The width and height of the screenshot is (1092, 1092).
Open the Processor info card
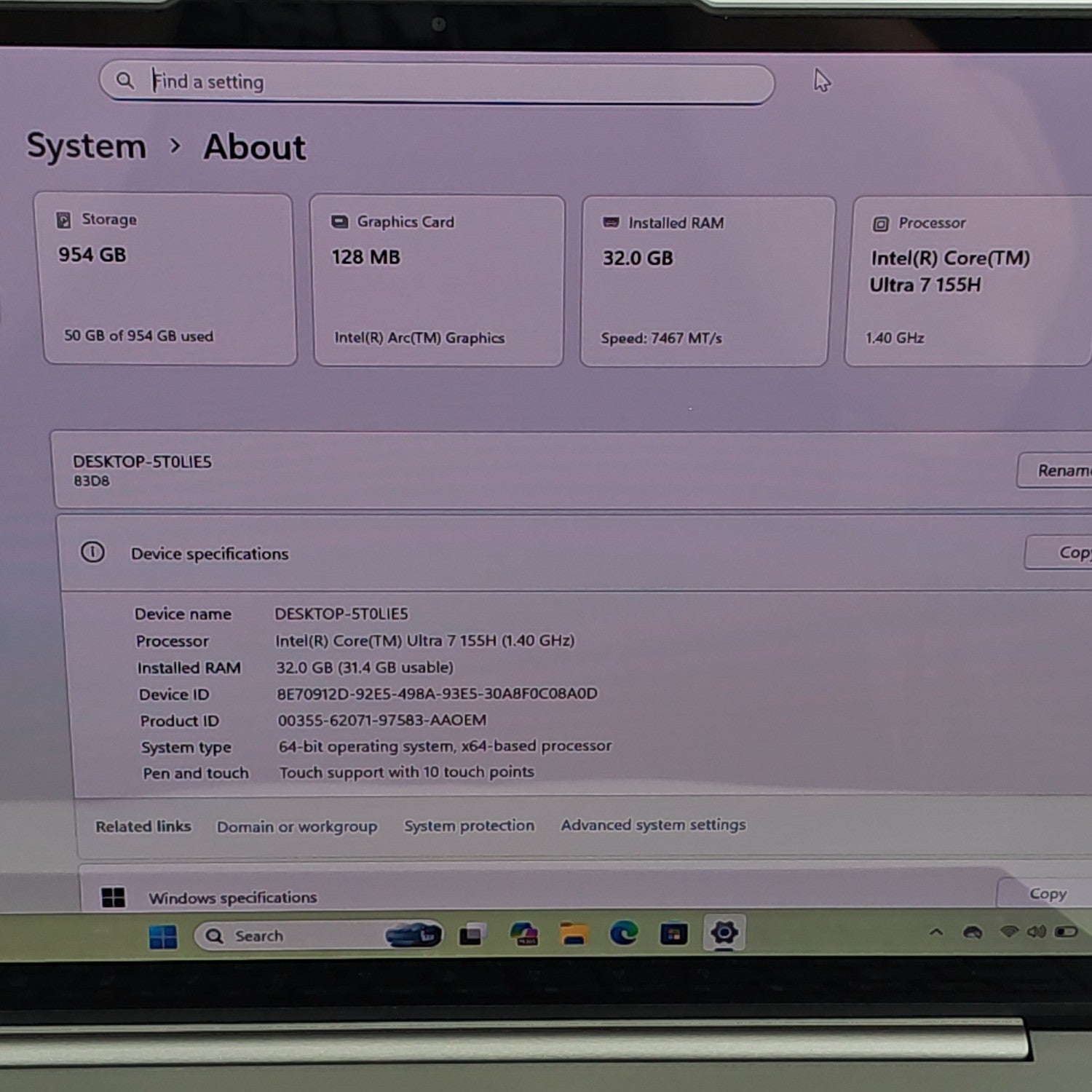click(x=968, y=282)
